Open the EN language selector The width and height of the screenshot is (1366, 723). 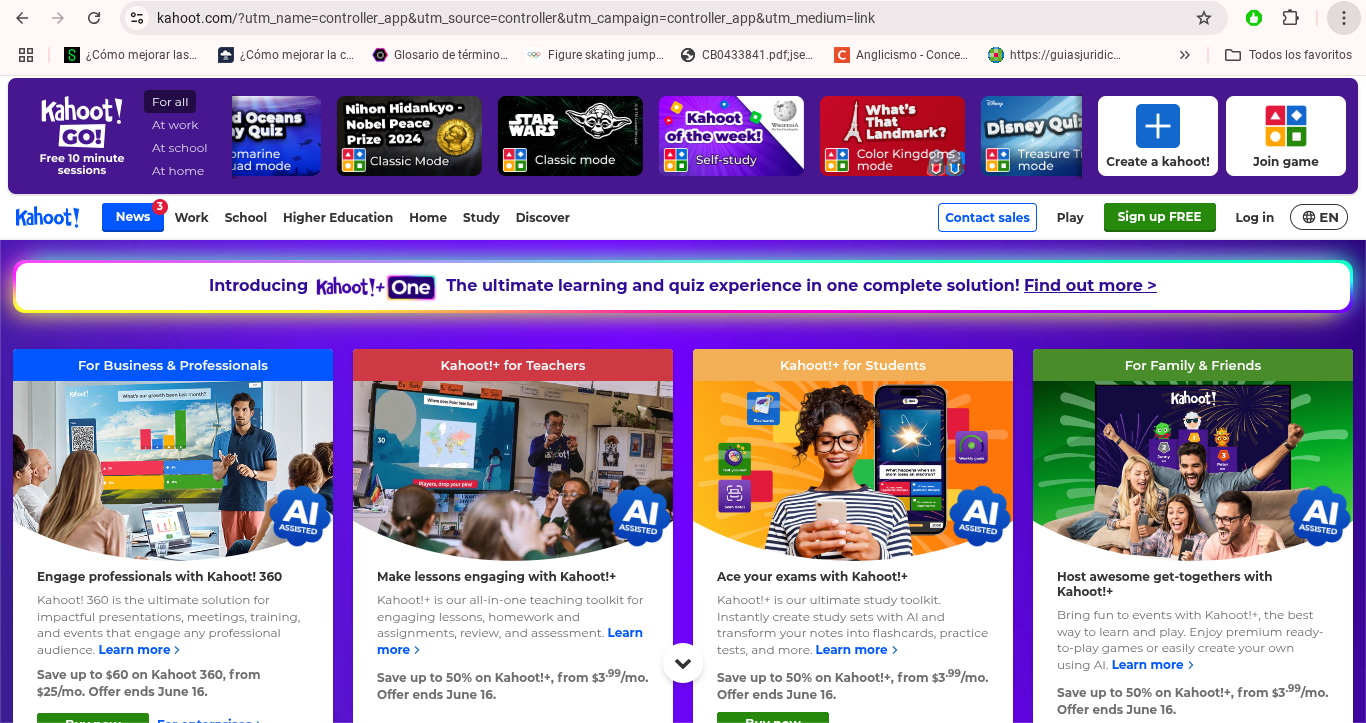tap(1319, 217)
